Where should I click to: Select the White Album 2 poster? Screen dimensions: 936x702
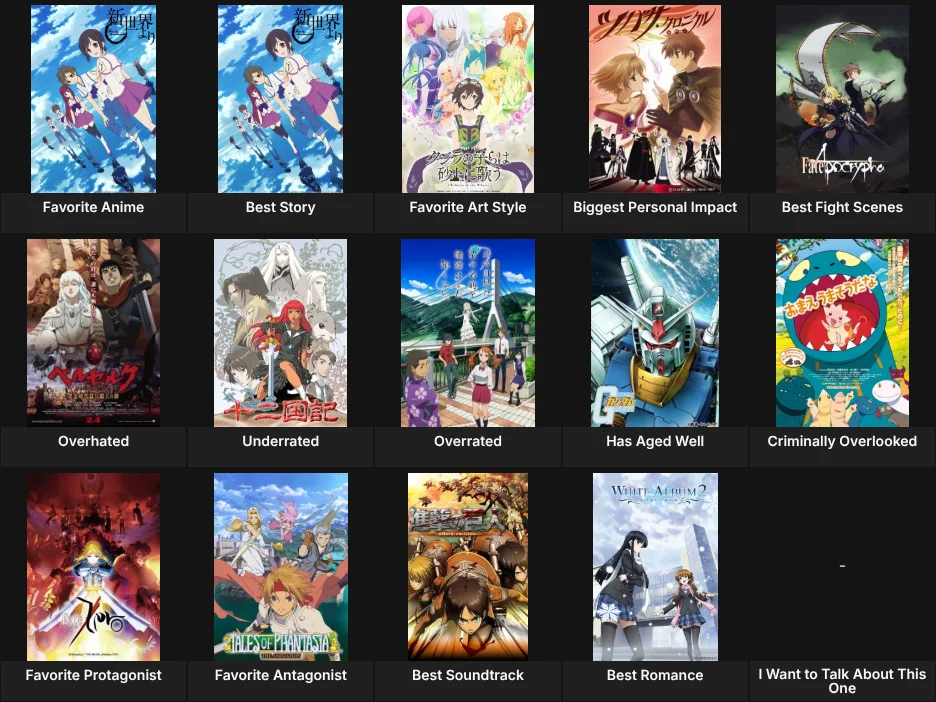(655, 567)
